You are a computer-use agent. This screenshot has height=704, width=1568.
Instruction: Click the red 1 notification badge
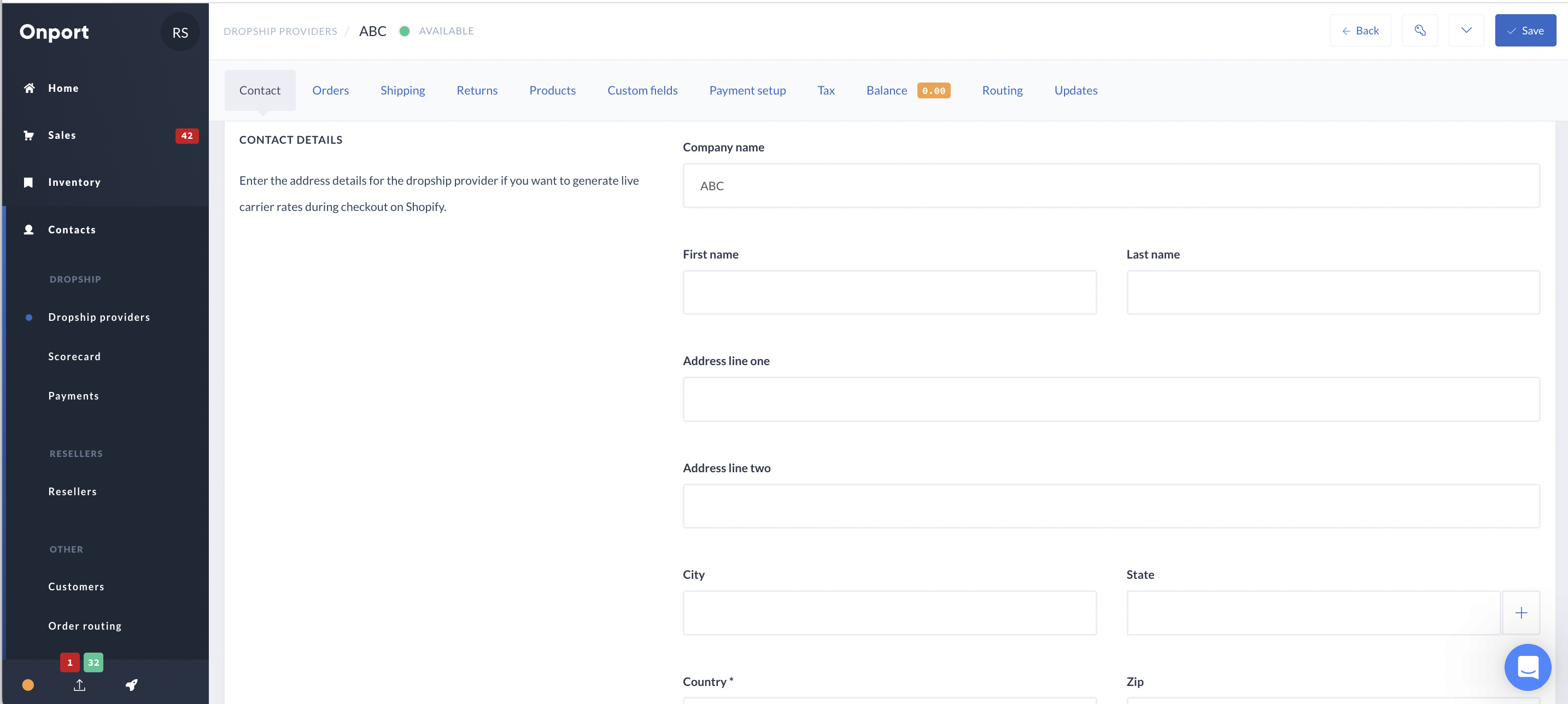[x=69, y=662]
